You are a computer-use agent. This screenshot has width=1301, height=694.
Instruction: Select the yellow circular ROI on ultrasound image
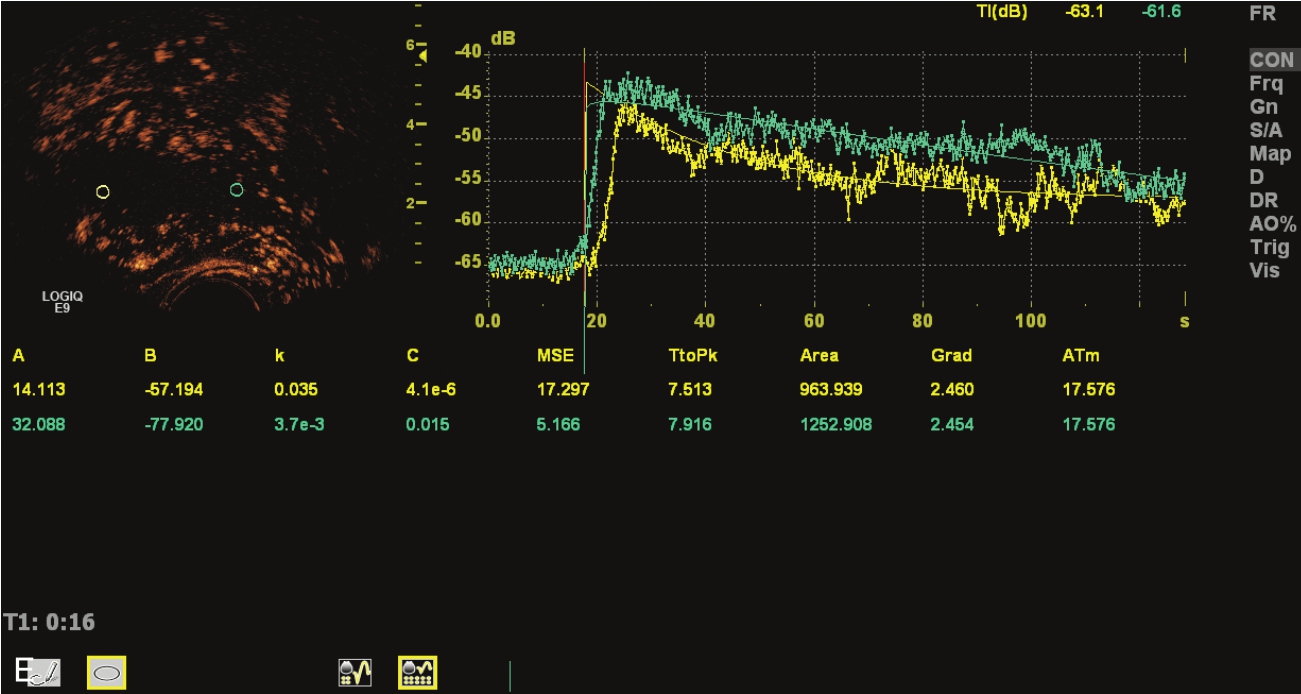pyautogui.click(x=103, y=192)
